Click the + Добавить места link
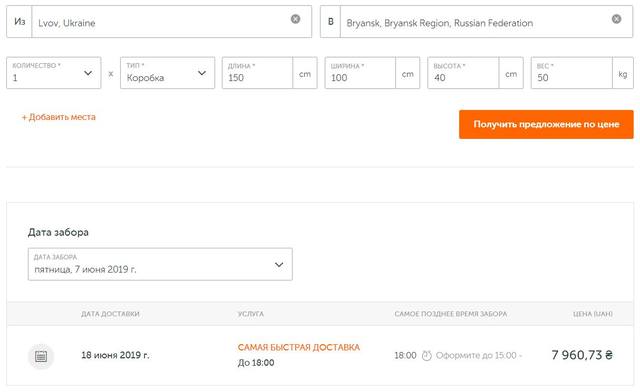The height and width of the screenshot is (392, 640). click(x=59, y=117)
